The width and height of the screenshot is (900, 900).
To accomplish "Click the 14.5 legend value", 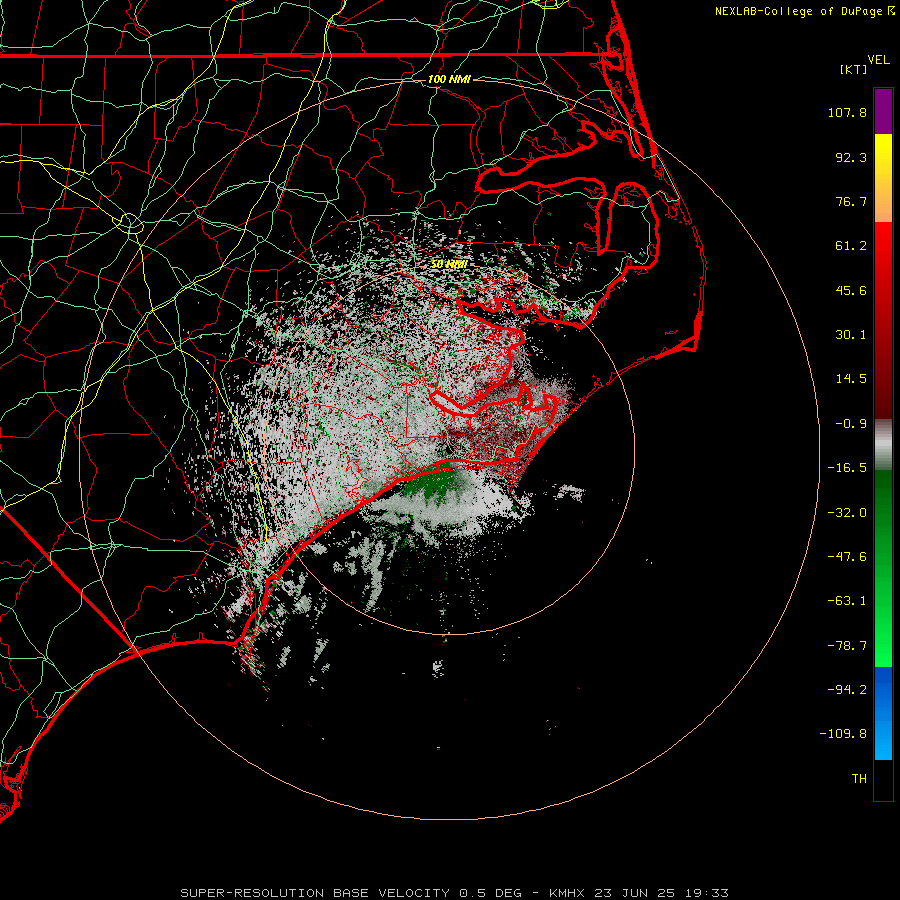I will click(x=851, y=379).
